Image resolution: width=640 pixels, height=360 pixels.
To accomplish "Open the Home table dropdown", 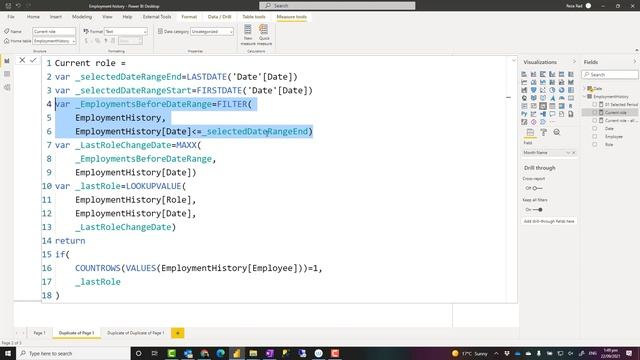I will pyautogui.click(x=54, y=41).
